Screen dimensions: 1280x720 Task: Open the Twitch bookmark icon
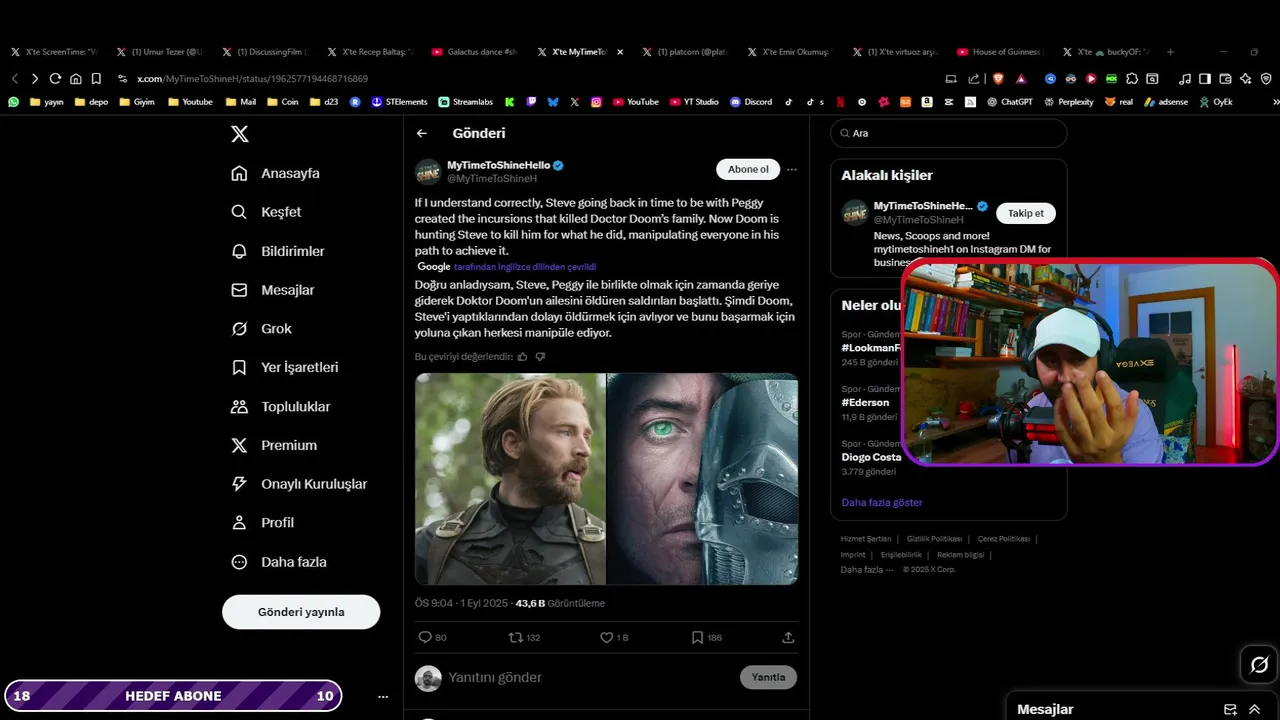pos(531,102)
